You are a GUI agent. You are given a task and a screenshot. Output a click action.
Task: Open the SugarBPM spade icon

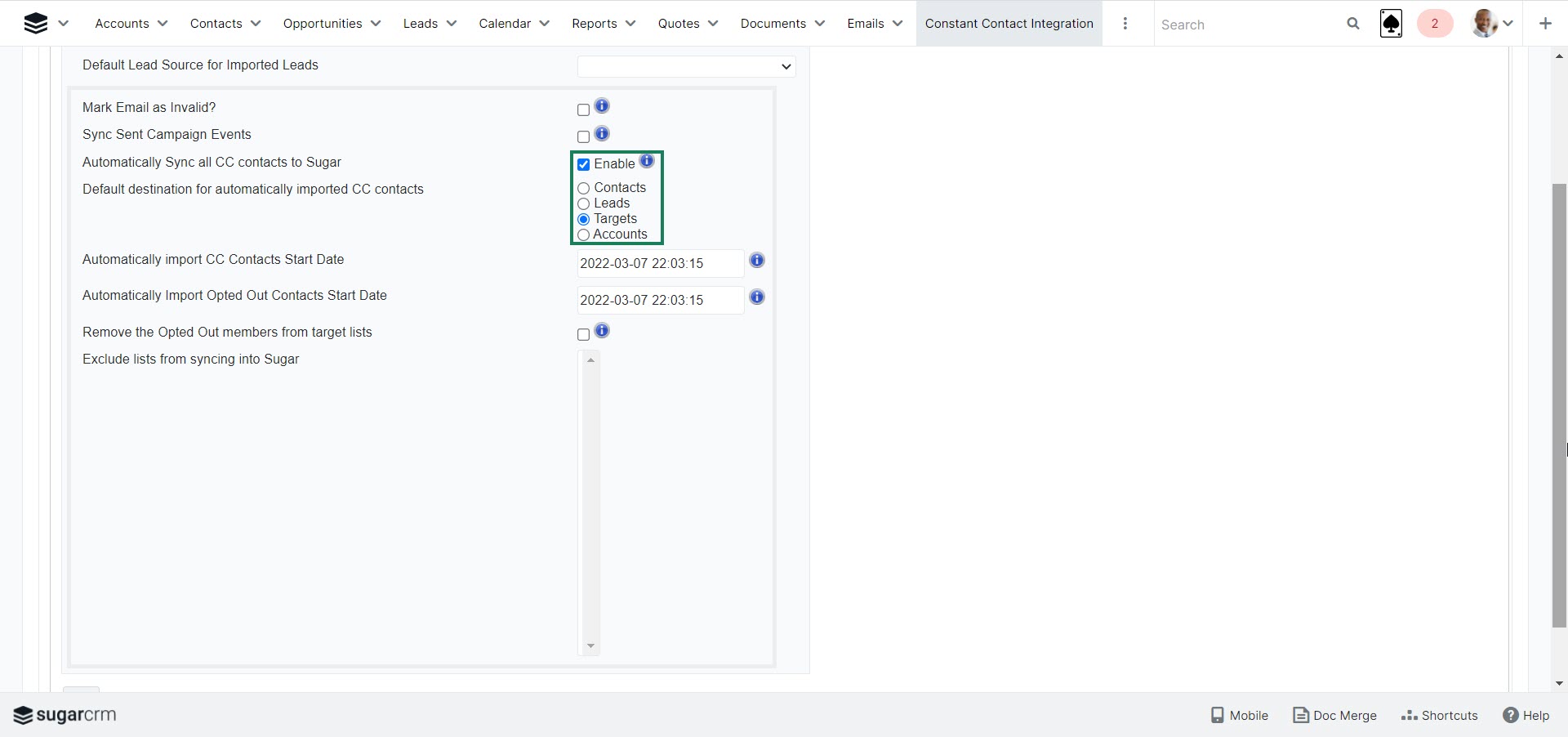(x=1391, y=24)
